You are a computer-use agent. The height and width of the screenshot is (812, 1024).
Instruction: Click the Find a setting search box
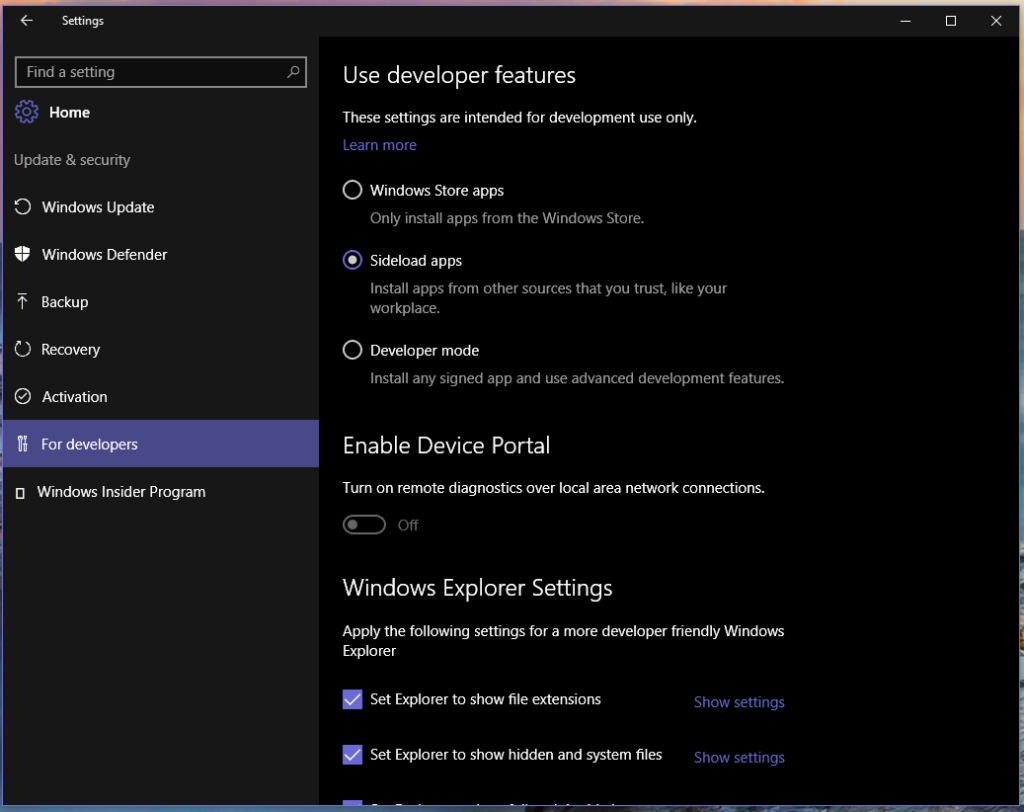click(x=150, y=72)
